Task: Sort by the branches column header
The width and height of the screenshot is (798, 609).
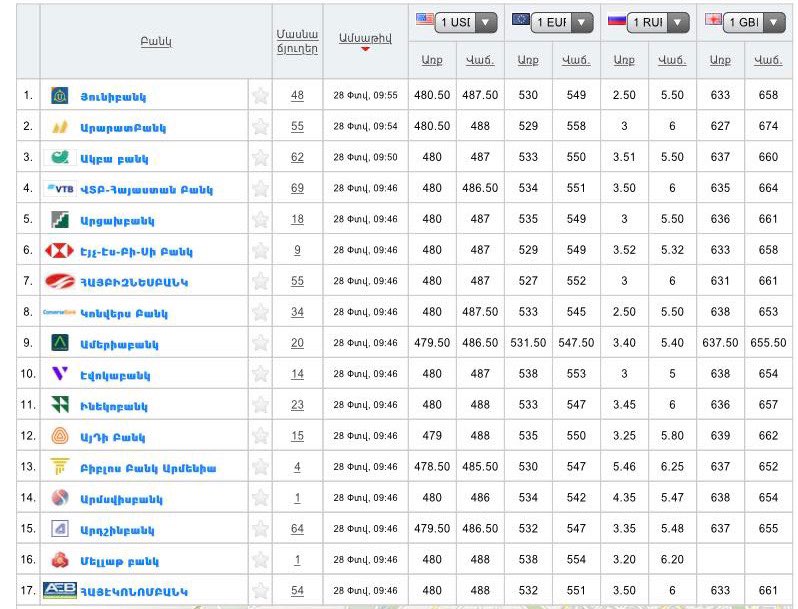Action: pyautogui.click(x=297, y=42)
